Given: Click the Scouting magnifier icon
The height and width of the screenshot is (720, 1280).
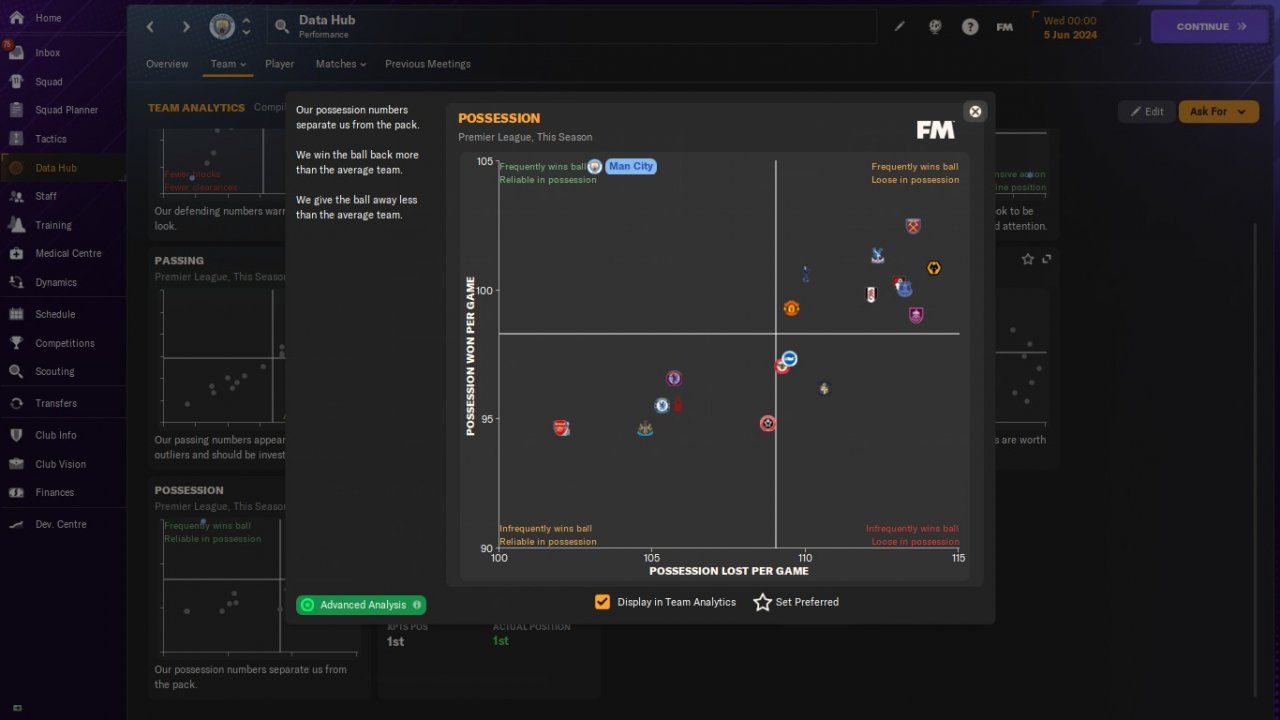Looking at the screenshot, I should [x=16, y=371].
